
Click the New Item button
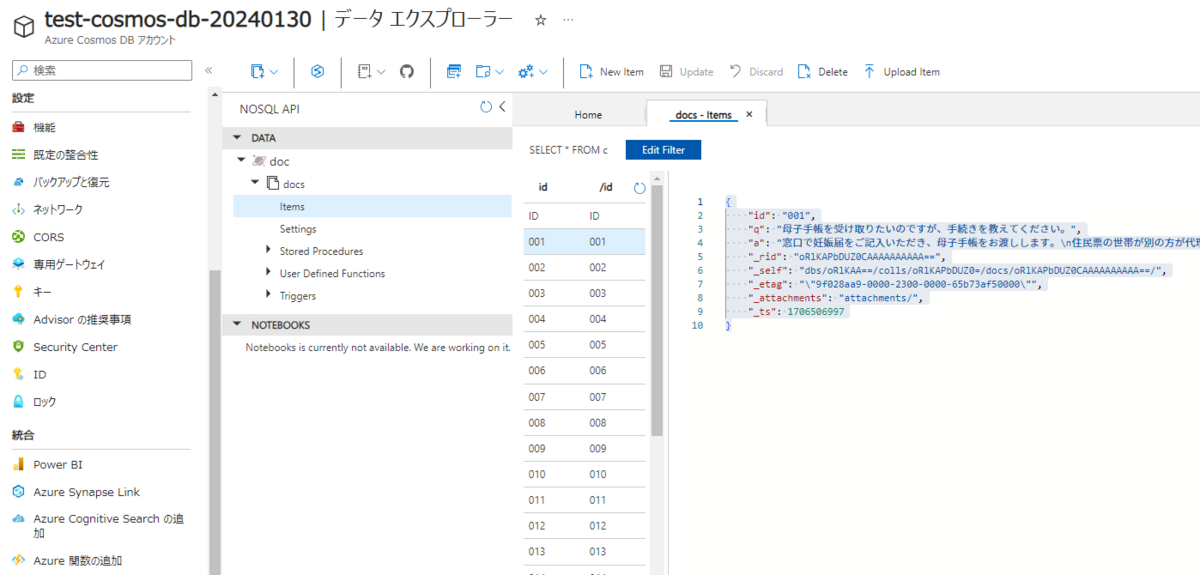611,72
